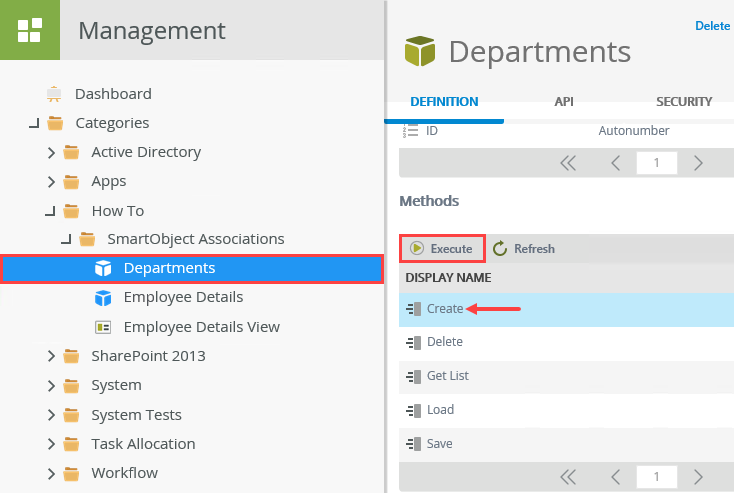Image resolution: width=734 pixels, height=493 pixels.
Task: Go to previous page in methods pager
Action: click(x=616, y=477)
